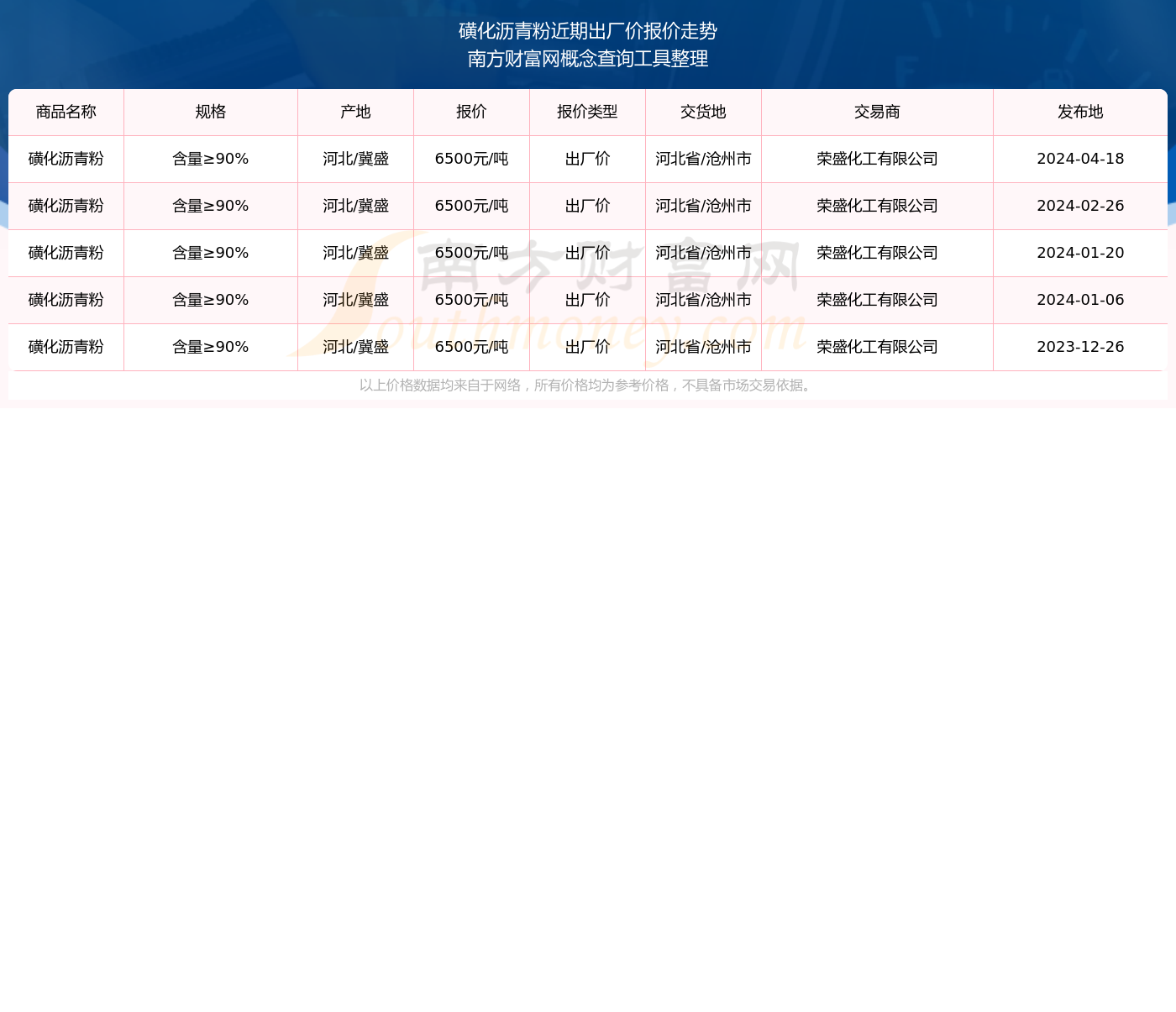This screenshot has height=1012, width=1176.
Task: Click 6500元/吨 in the 2024-04-18 row
Action: point(471,159)
